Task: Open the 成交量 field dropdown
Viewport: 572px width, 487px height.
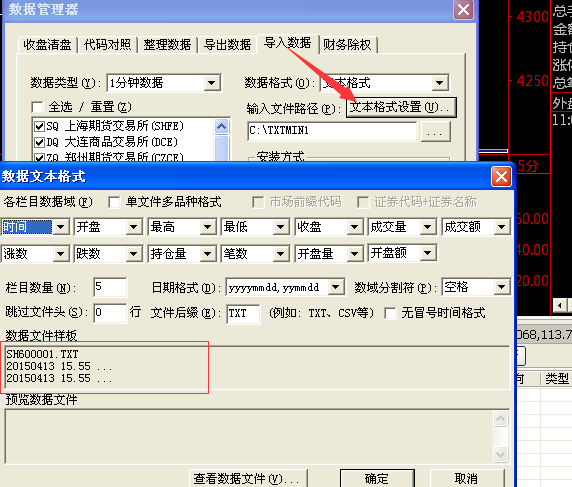Action: (427, 227)
